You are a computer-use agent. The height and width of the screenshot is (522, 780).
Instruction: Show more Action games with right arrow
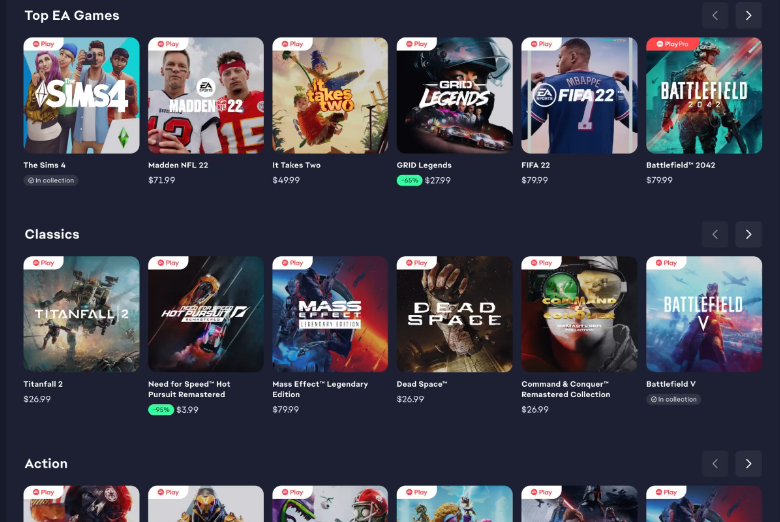(x=748, y=464)
